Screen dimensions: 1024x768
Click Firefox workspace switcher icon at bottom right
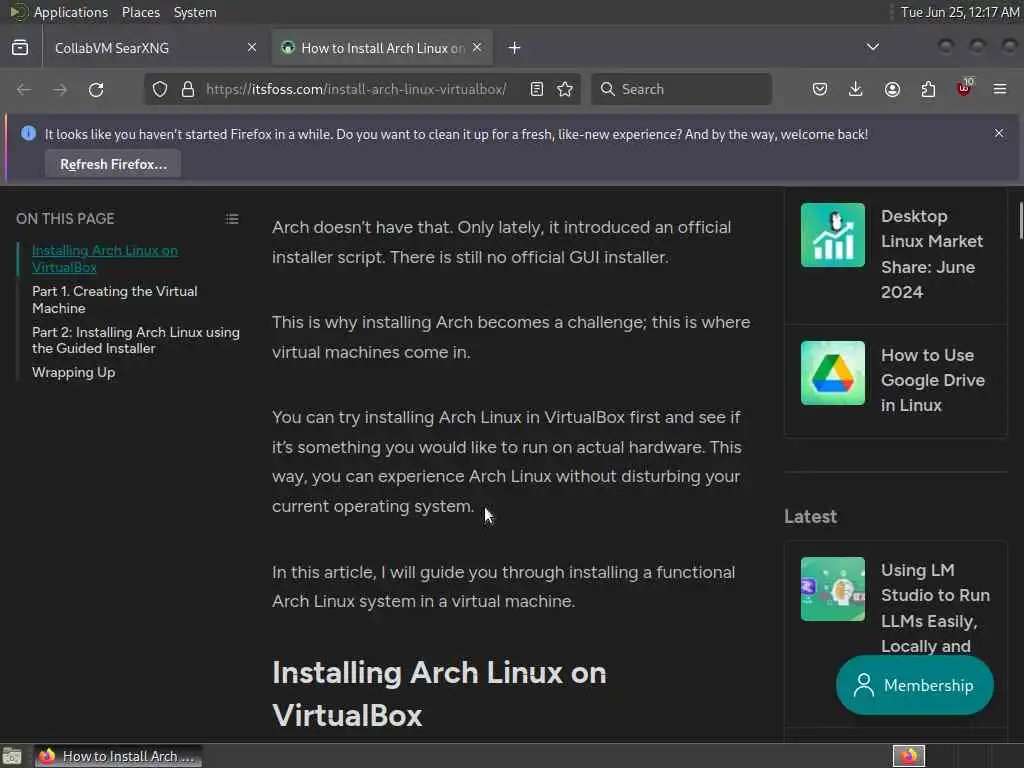[x=909, y=756]
